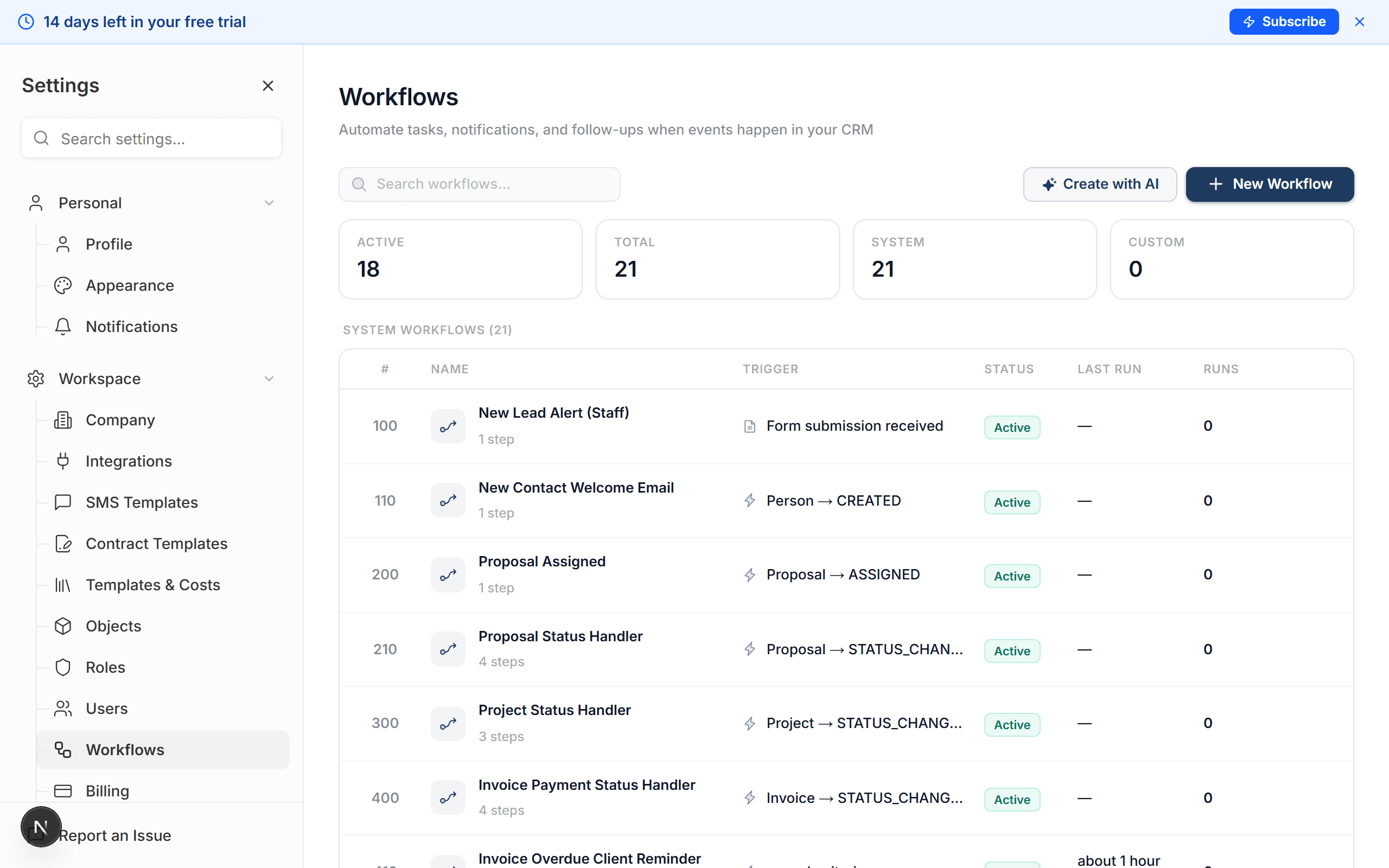Viewport: 1389px width, 868px height.
Task: Click the Integrations plug icon
Action: click(63, 461)
